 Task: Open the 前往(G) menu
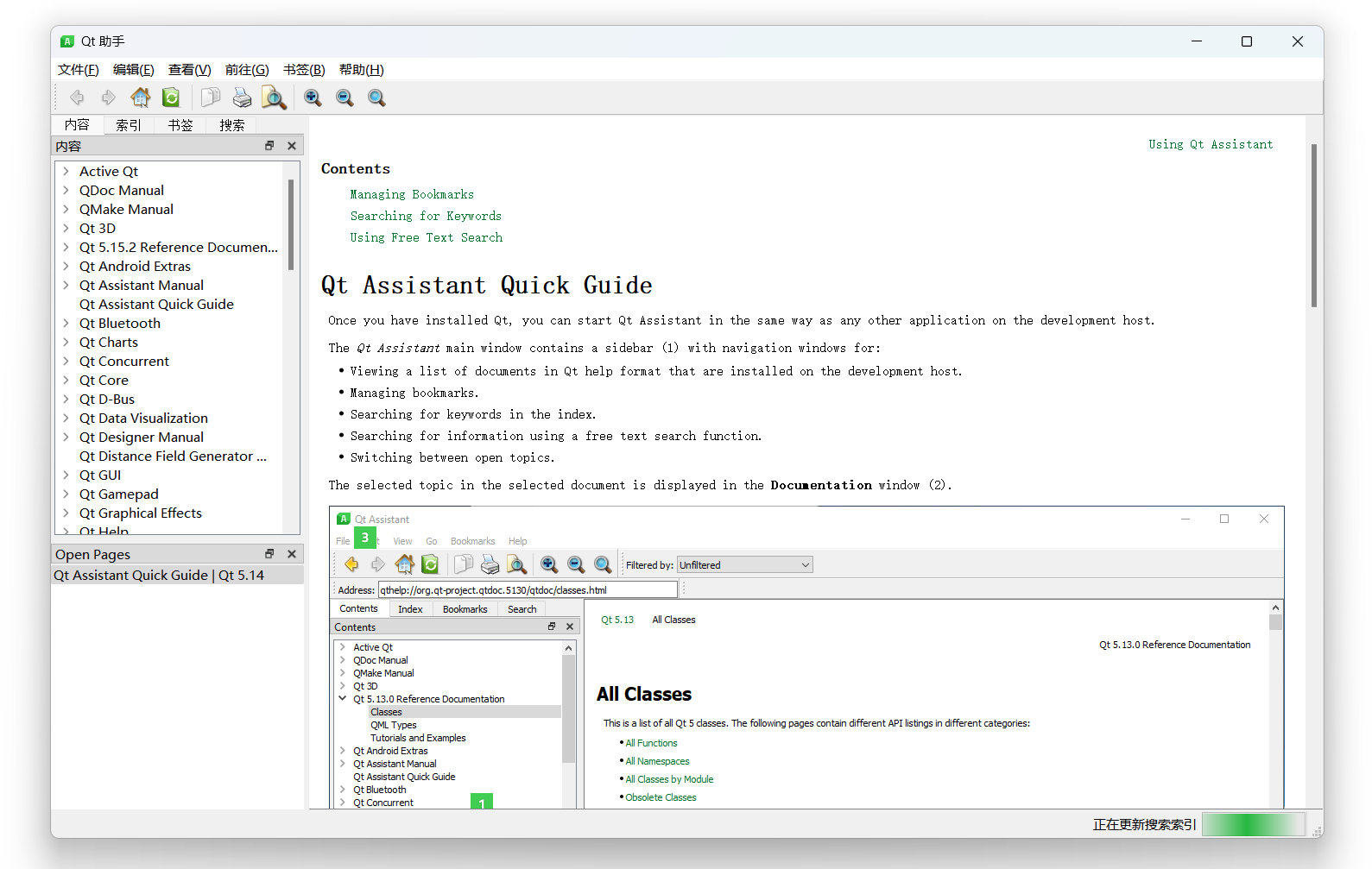click(247, 70)
